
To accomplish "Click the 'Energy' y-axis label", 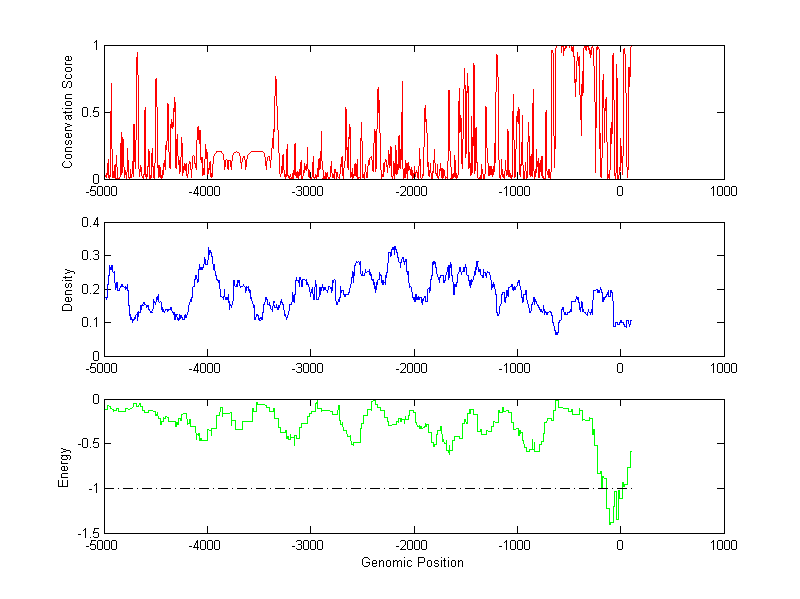I will (x=64, y=467).
